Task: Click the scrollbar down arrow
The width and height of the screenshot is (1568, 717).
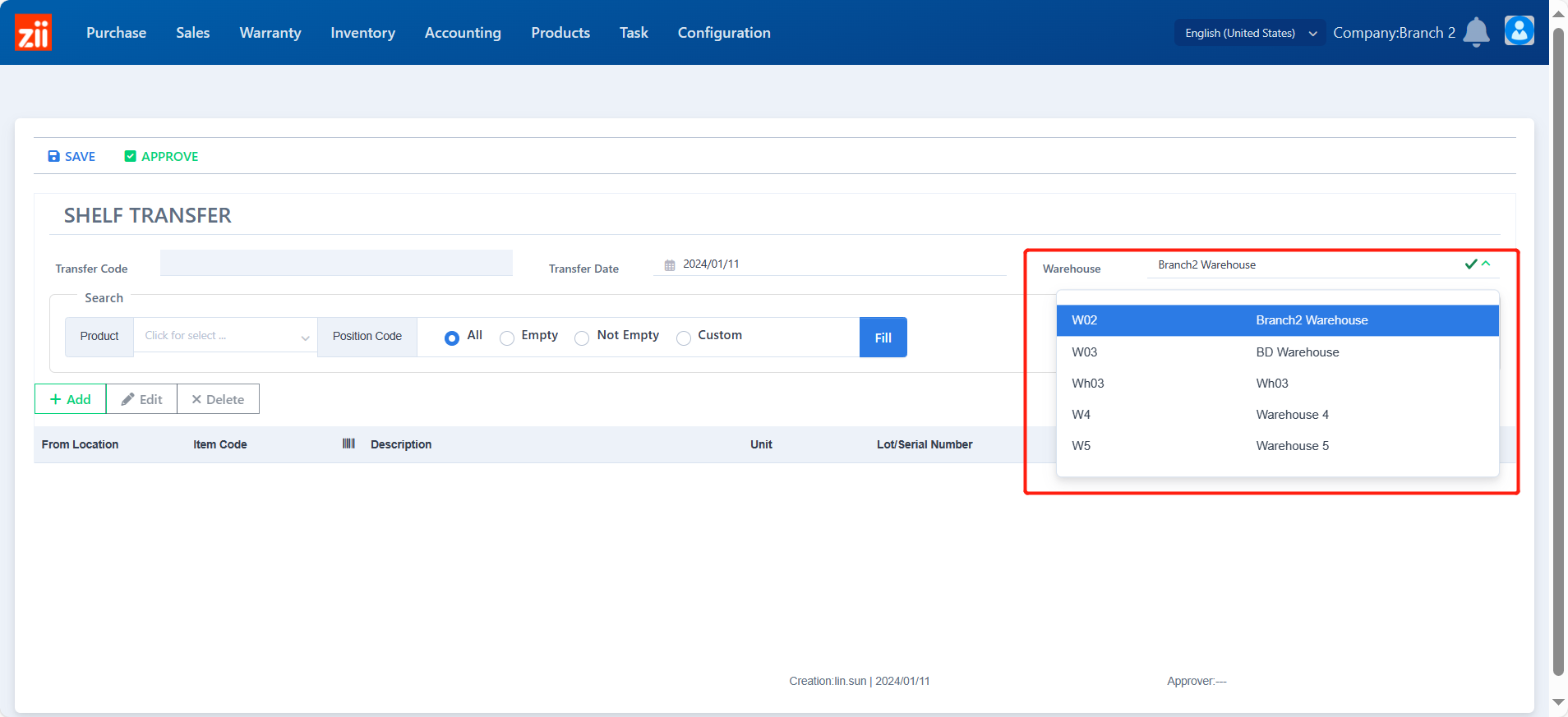Action: coord(1558,702)
